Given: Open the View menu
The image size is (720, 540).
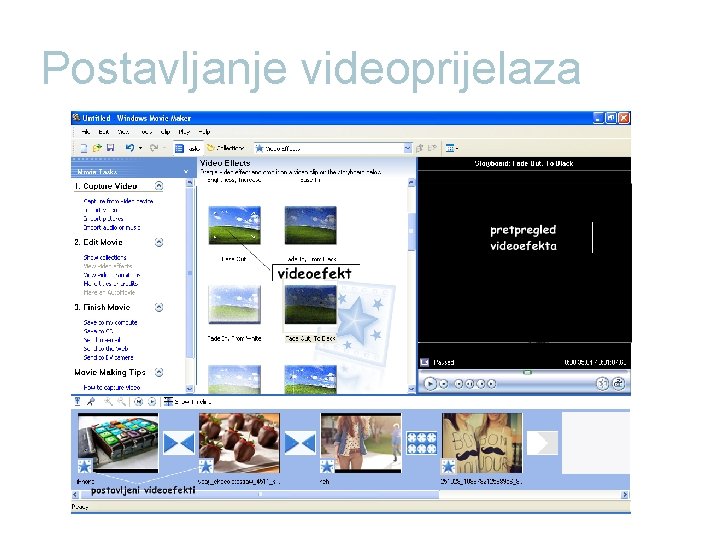Looking at the screenshot, I should pyautogui.click(x=124, y=132).
